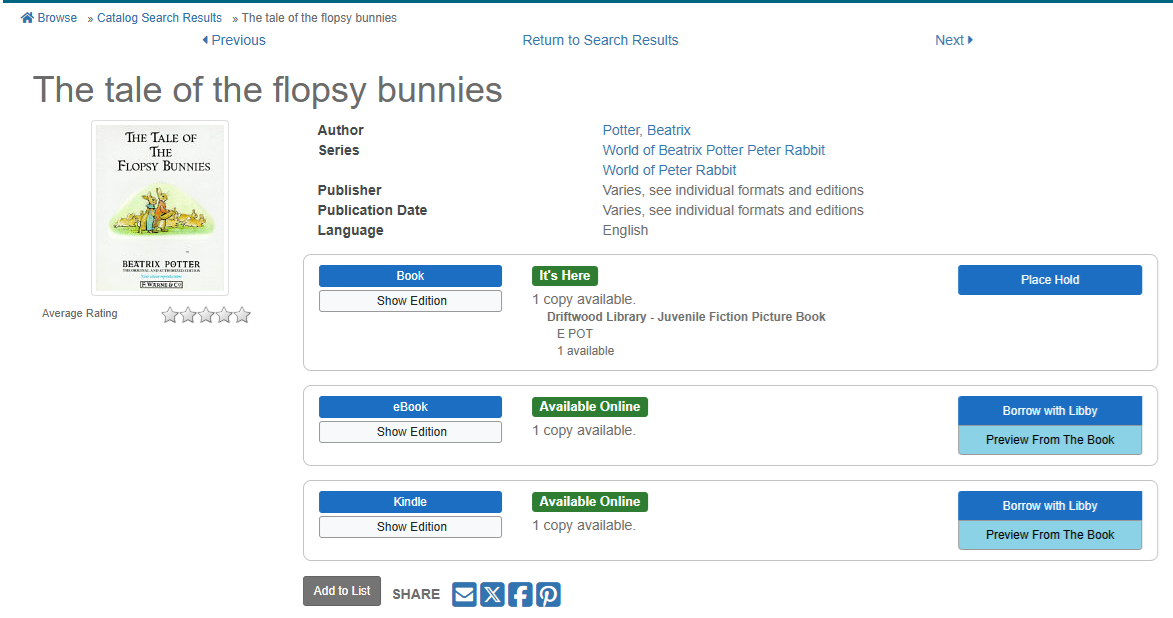
Task: Expand Show Edition under eBook format
Action: [x=410, y=432]
